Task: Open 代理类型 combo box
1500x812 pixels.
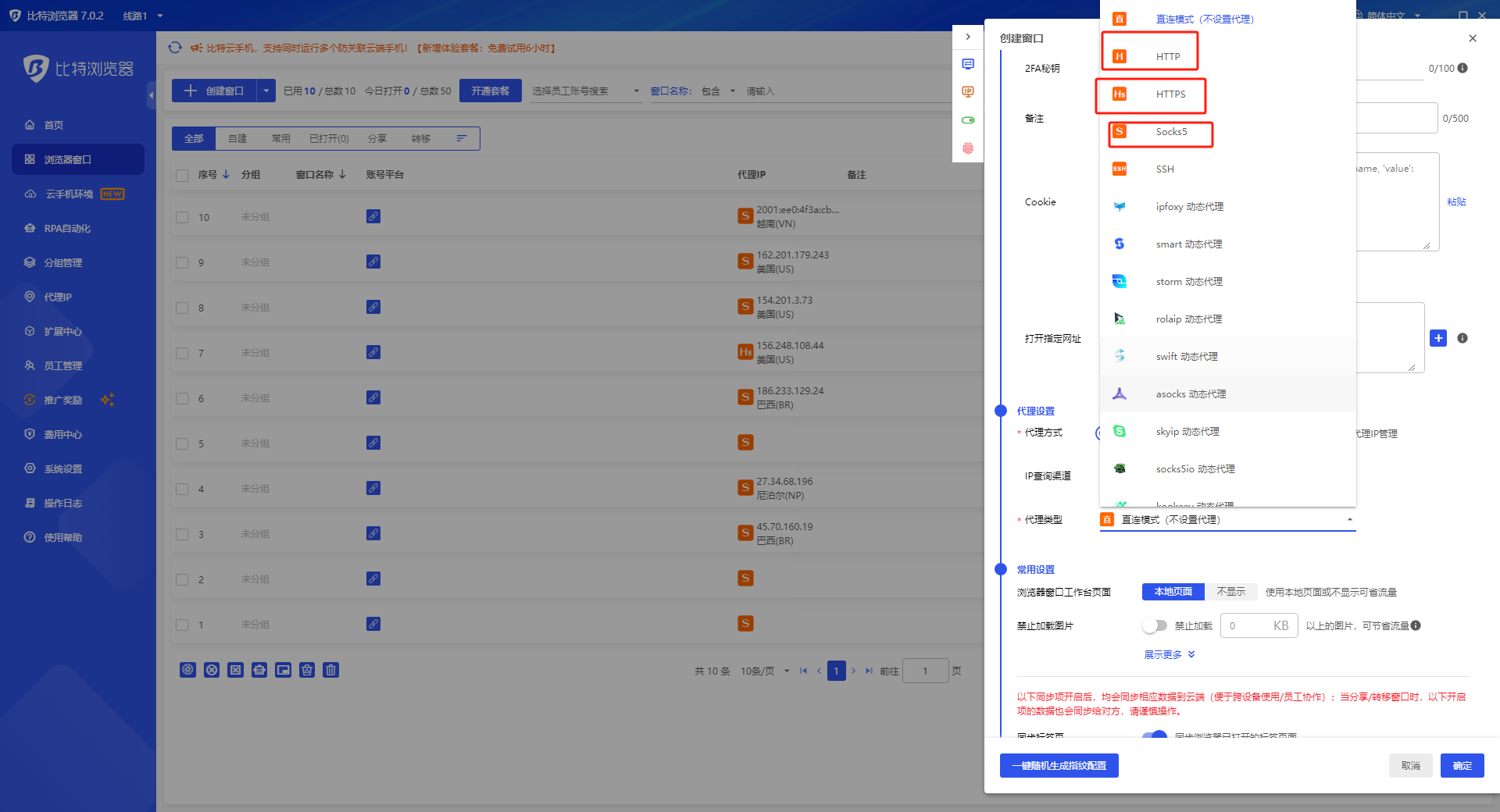Action: pos(1227,519)
